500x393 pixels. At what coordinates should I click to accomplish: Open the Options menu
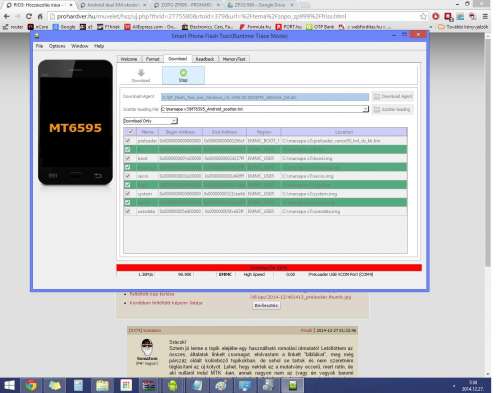pyautogui.click(x=57, y=46)
